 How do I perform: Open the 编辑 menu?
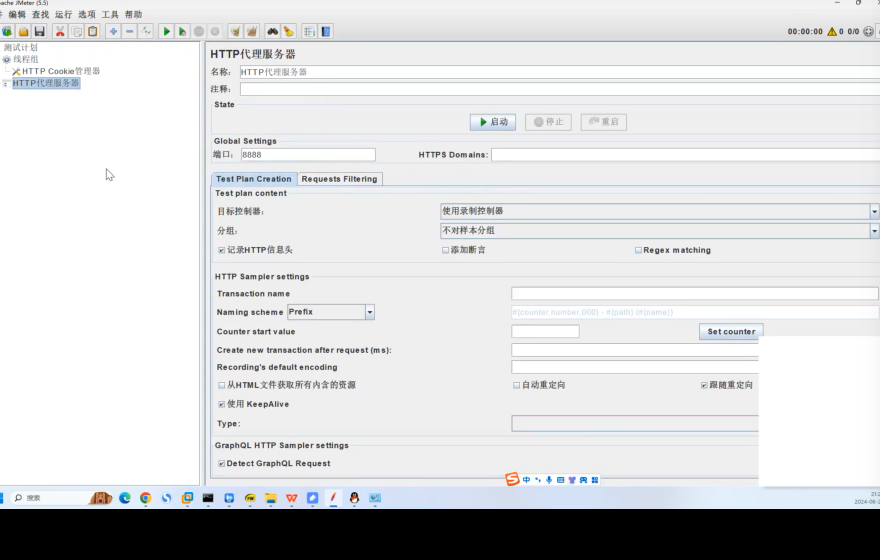coord(17,14)
